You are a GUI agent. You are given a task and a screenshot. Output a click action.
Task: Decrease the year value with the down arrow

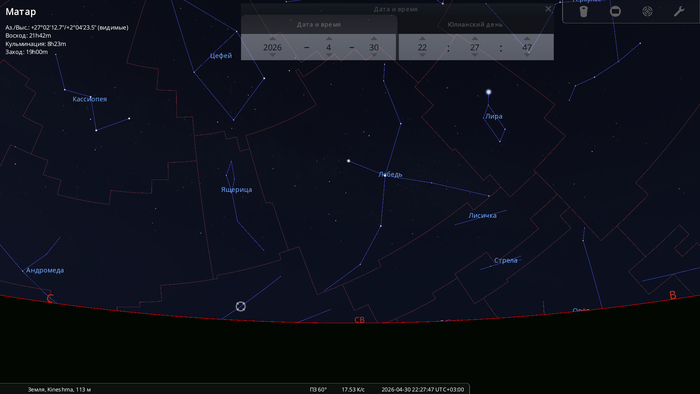(272, 55)
